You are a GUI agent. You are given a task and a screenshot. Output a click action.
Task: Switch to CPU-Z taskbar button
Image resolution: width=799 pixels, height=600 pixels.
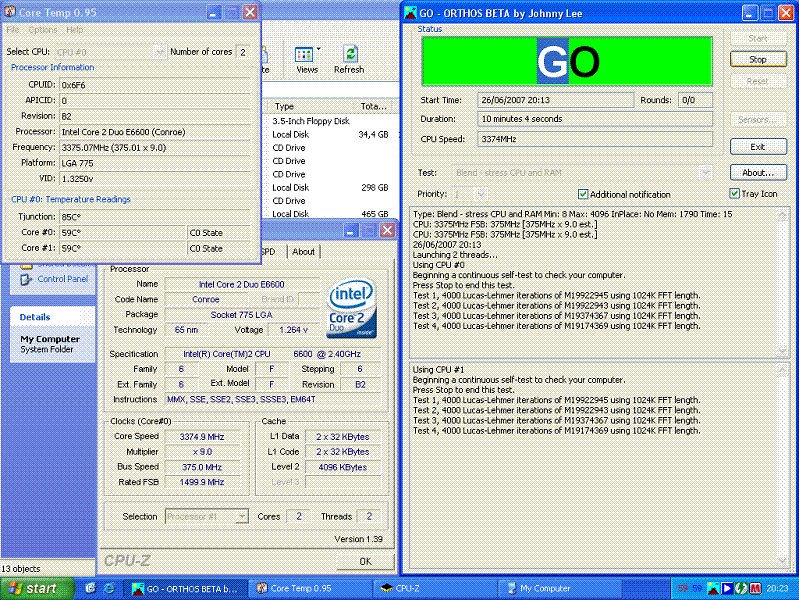click(436, 589)
